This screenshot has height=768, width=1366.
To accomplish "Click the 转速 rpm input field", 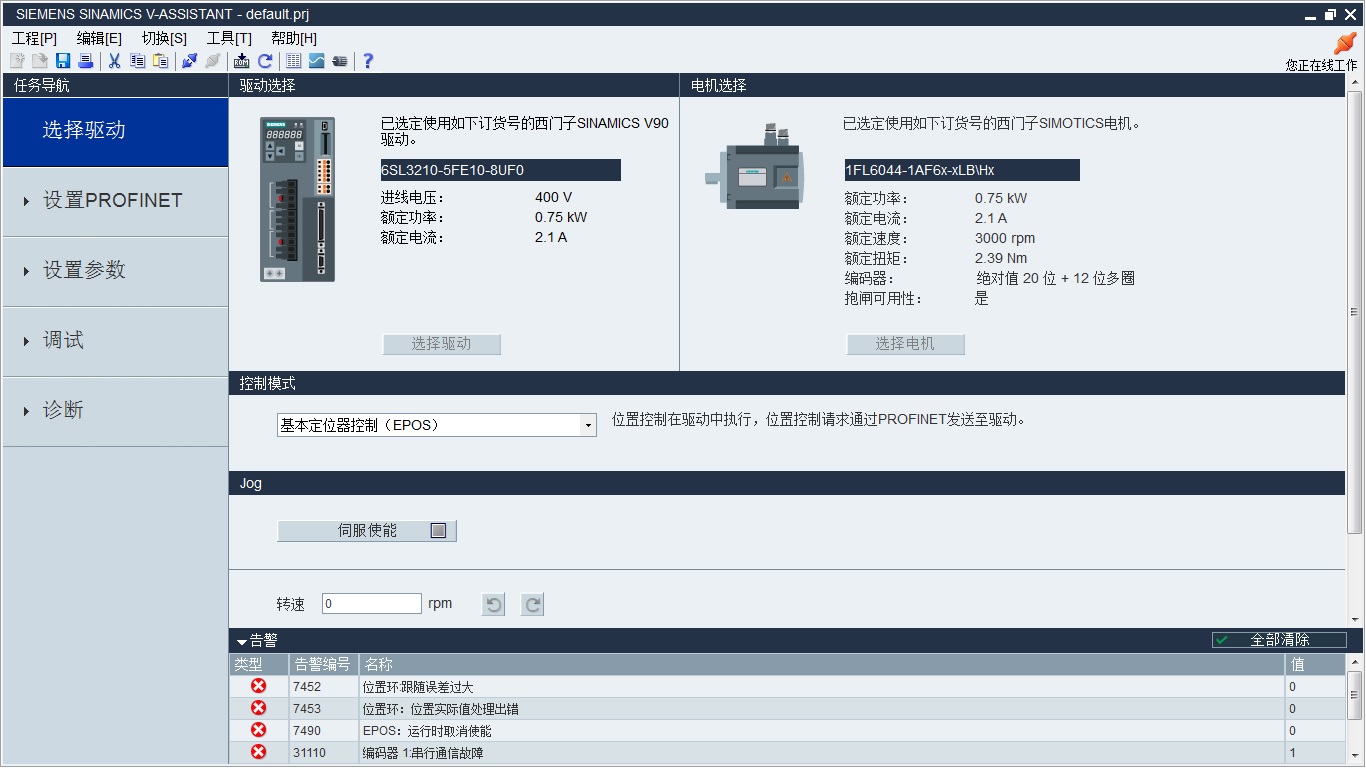I will [372, 604].
